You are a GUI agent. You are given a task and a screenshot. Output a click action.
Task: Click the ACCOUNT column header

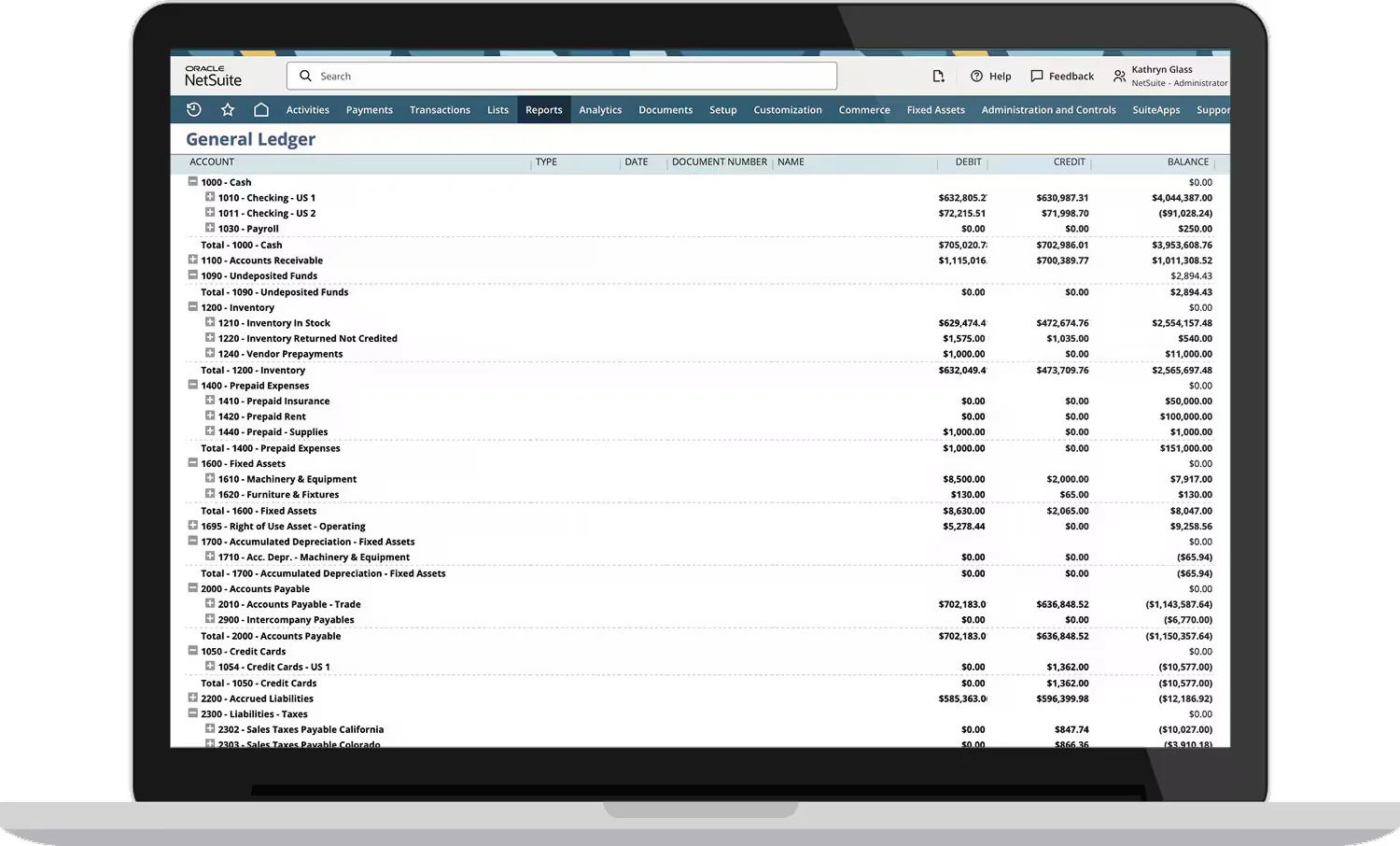point(212,162)
